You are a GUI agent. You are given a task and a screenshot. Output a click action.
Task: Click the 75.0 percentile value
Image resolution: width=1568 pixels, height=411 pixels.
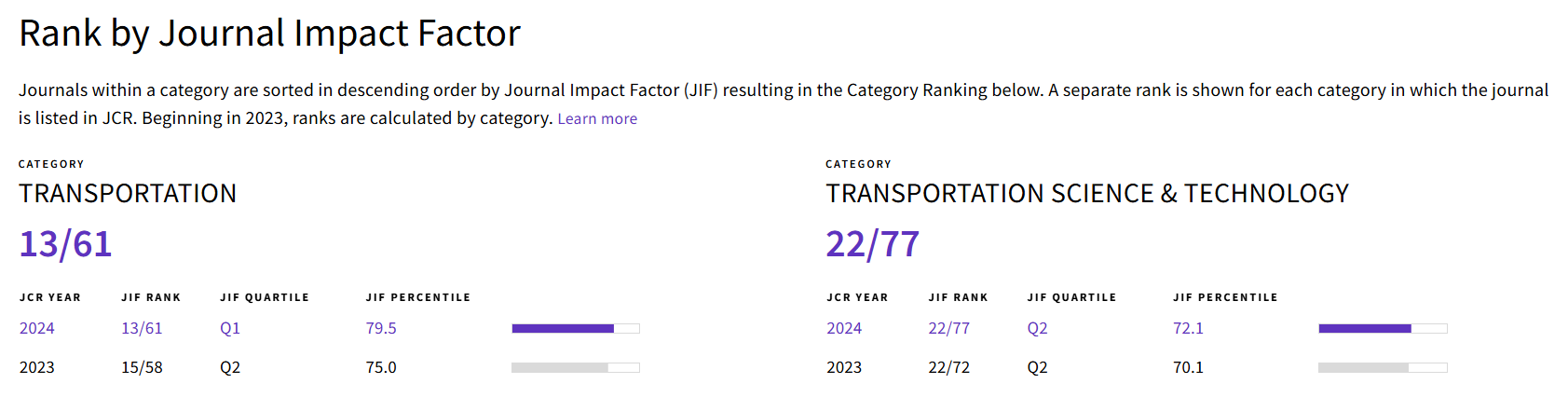pos(381,367)
